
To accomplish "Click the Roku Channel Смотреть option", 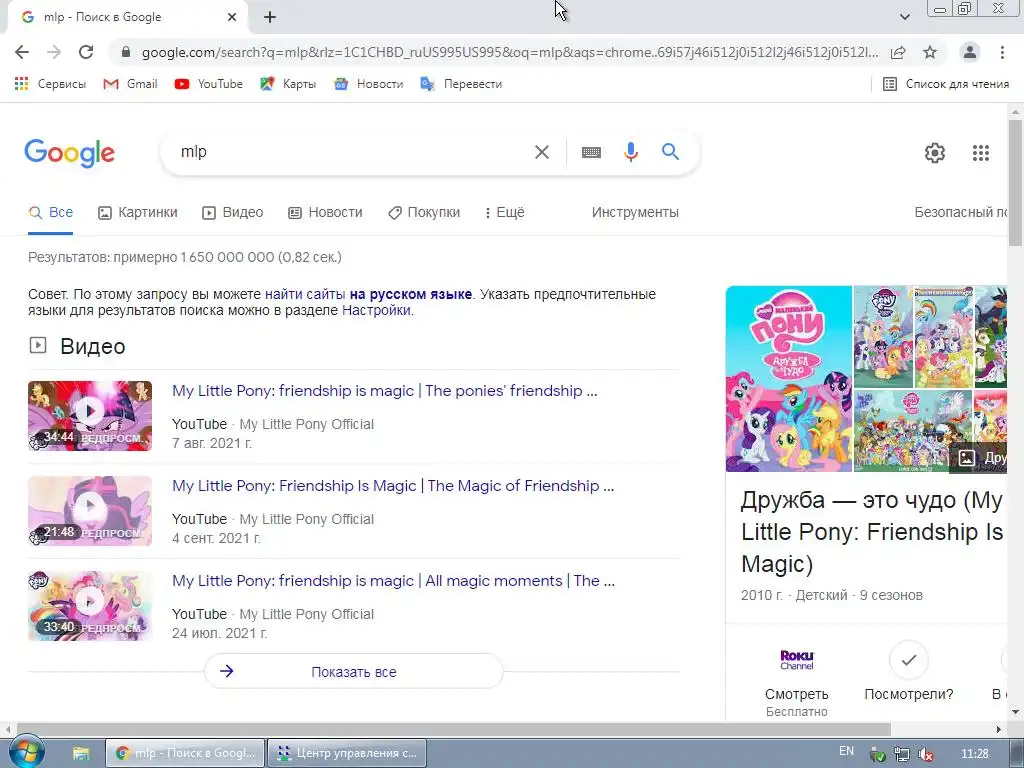I will [x=797, y=682].
